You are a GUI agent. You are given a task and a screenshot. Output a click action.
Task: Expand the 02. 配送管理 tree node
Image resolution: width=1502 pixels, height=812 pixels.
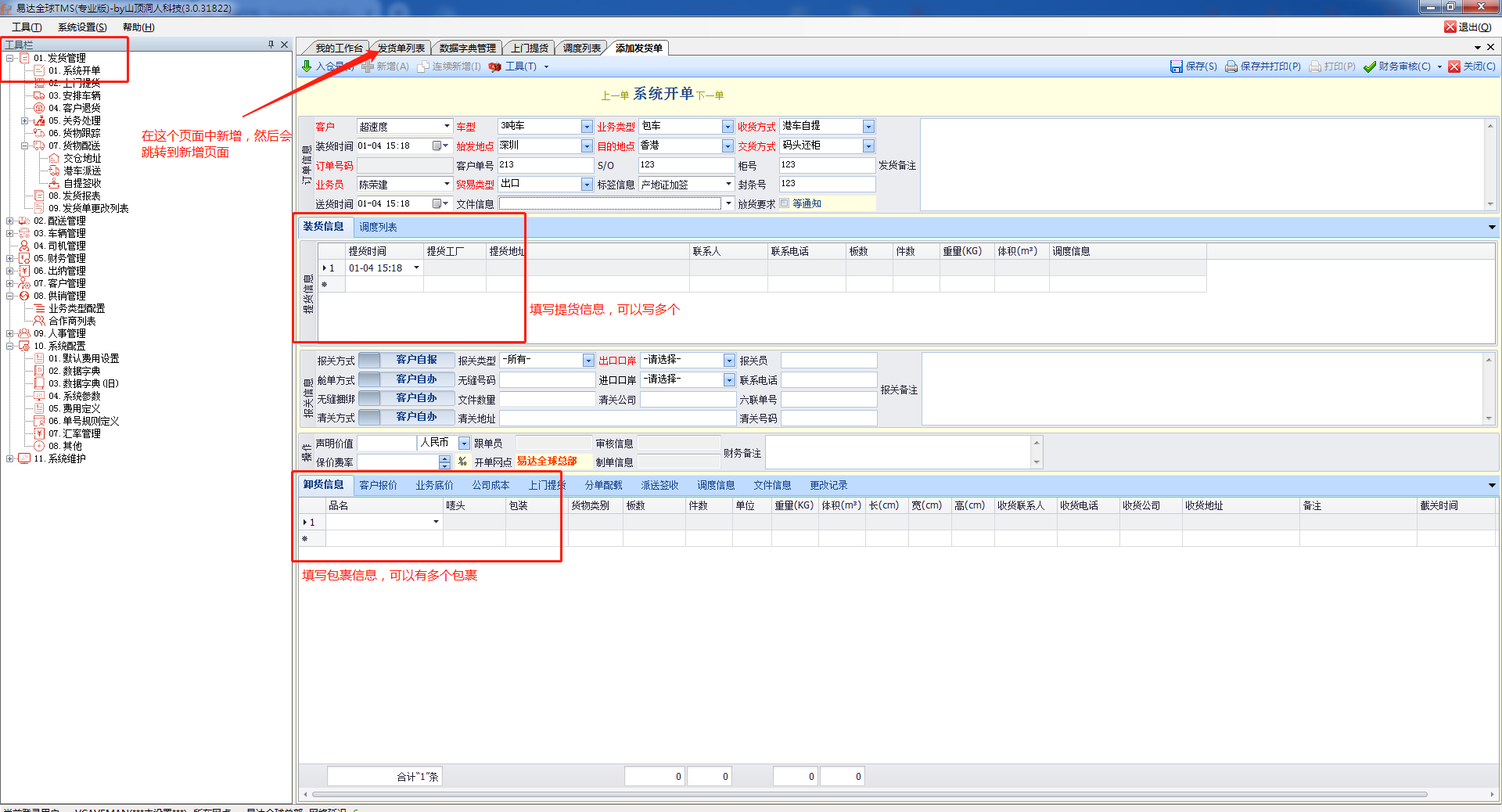pos(10,221)
